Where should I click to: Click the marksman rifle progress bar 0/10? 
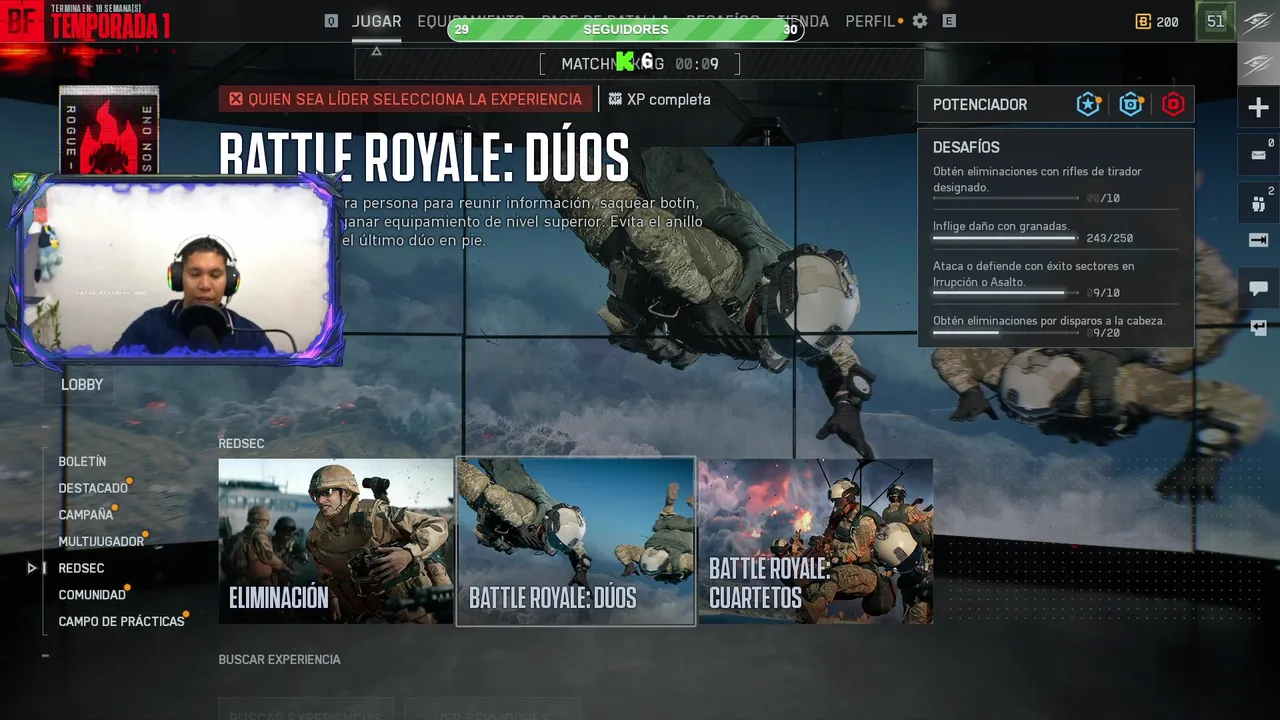[1005, 198]
